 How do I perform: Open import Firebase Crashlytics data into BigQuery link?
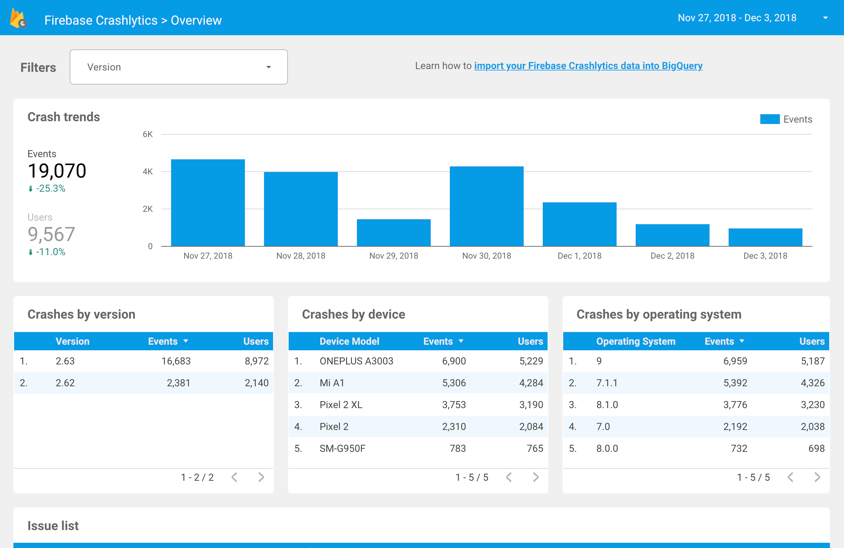[588, 66]
